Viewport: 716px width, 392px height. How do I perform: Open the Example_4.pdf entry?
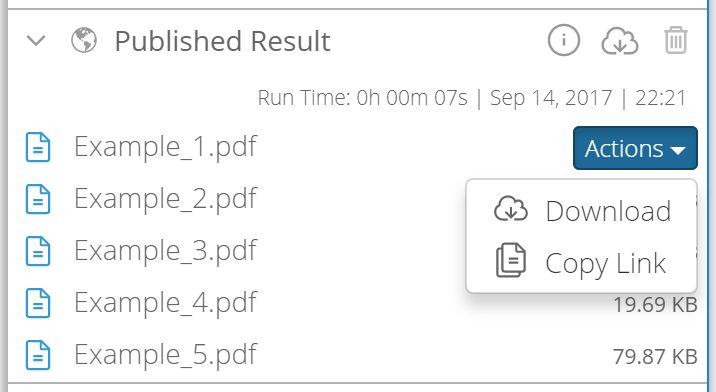coord(166,303)
